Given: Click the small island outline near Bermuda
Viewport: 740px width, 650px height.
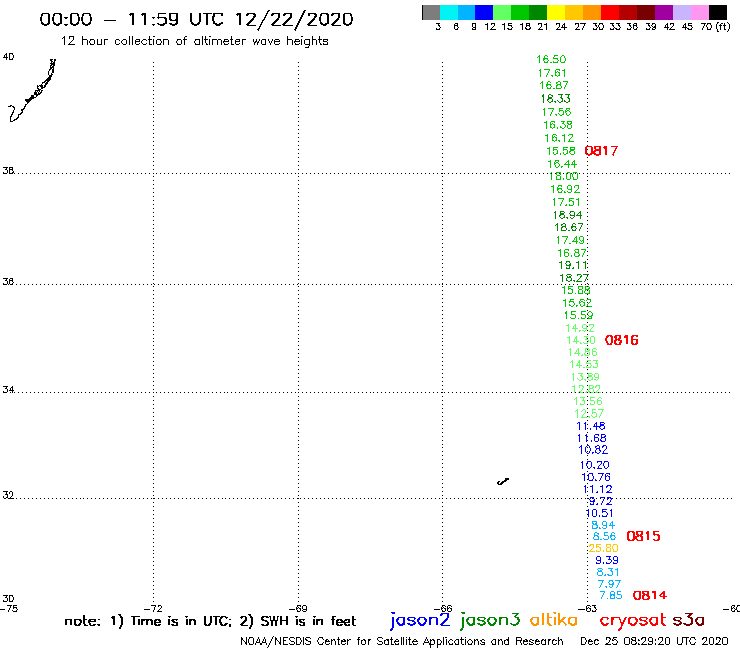Looking at the screenshot, I should (503, 481).
